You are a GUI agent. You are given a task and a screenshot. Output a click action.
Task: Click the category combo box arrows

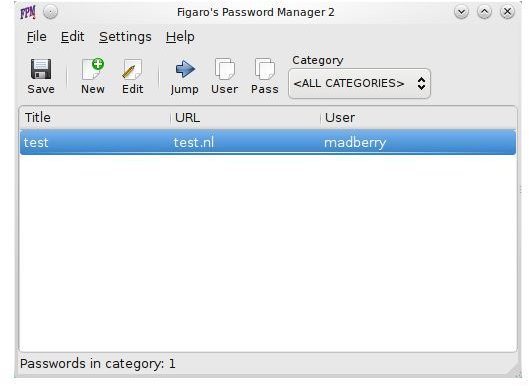[x=421, y=83]
